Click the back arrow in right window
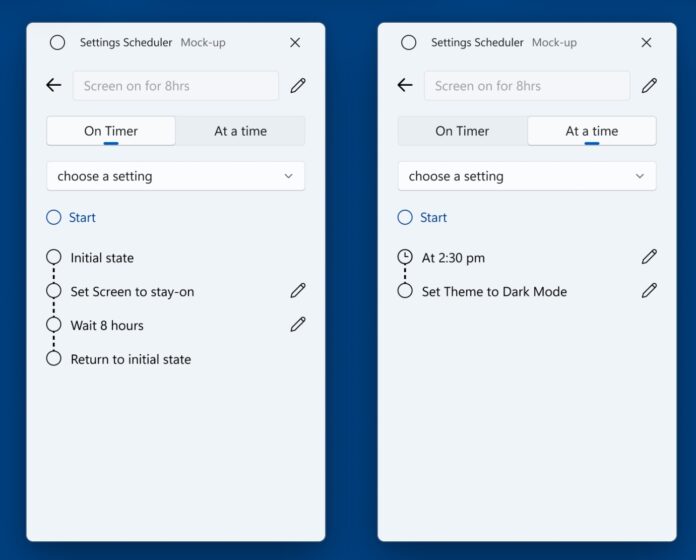 click(x=405, y=85)
